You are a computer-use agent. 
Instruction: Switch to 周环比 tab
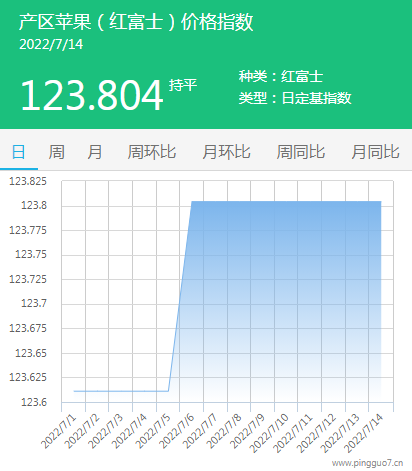pyautogui.click(x=152, y=152)
